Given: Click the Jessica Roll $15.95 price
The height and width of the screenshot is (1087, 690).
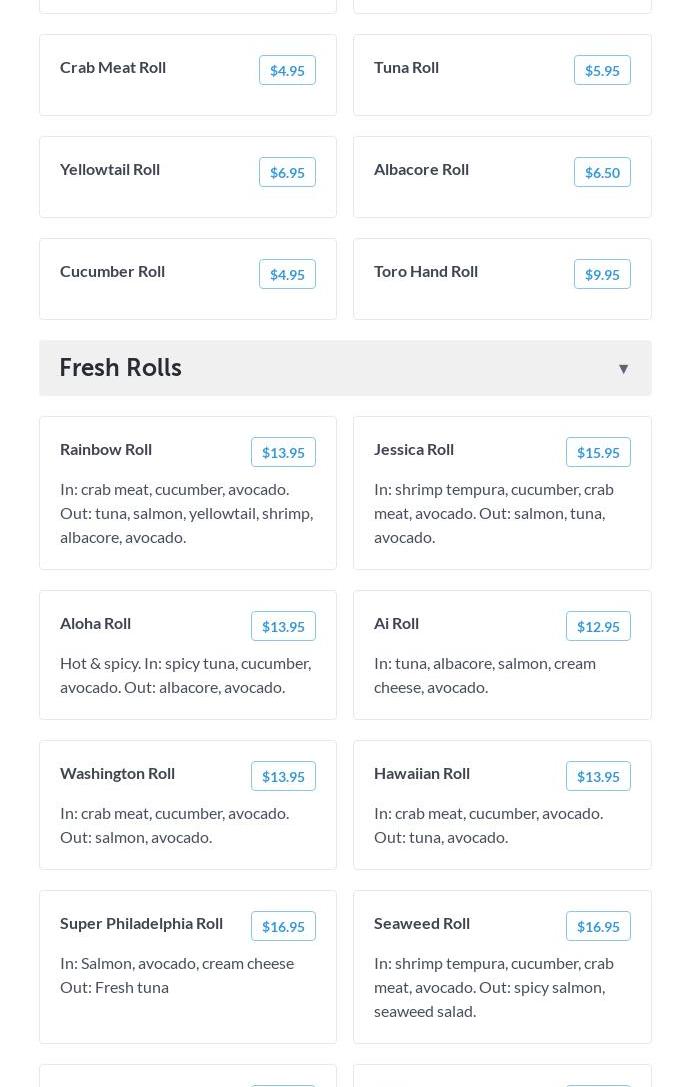Looking at the screenshot, I should [x=598, y=452].
